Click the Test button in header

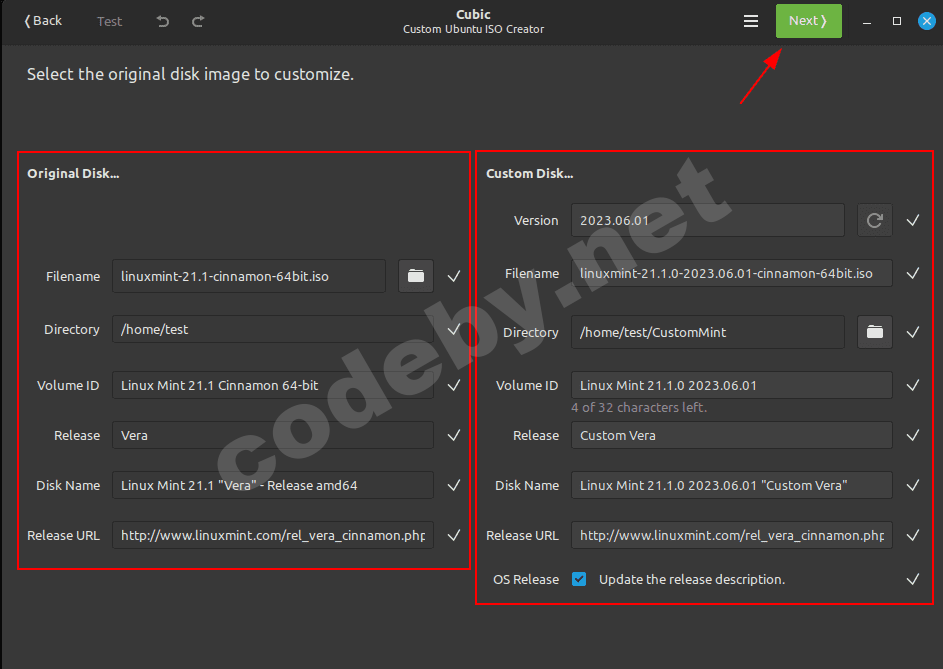click(110, 21)
